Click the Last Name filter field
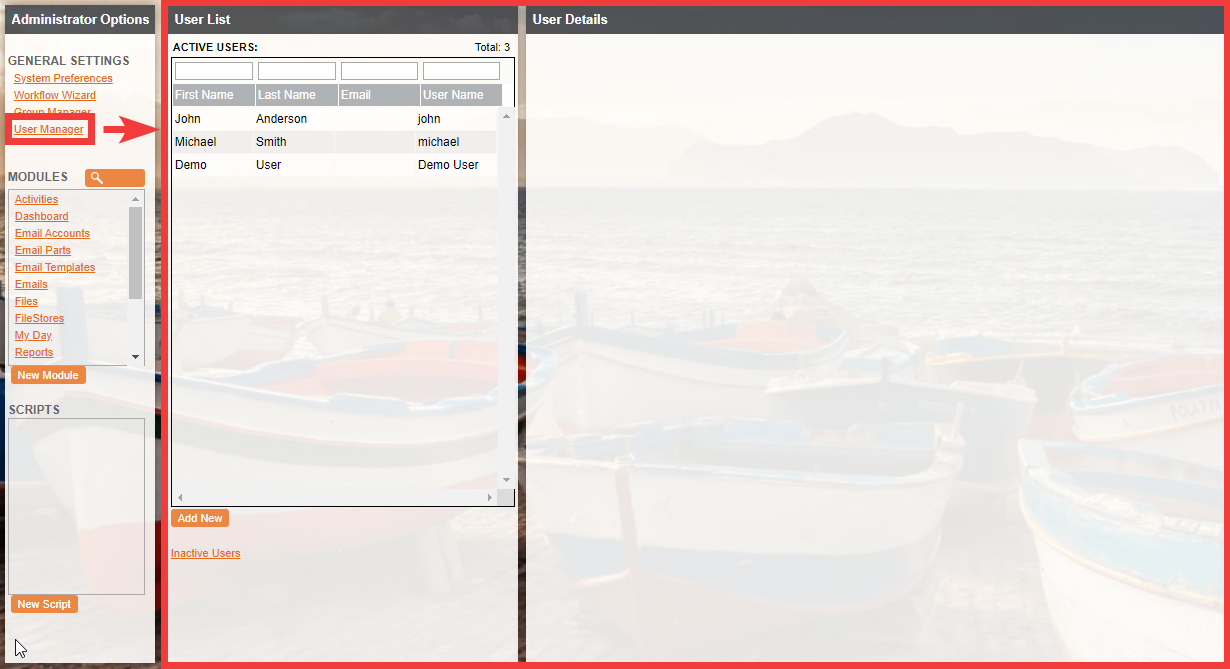 [x=297, y=71]
